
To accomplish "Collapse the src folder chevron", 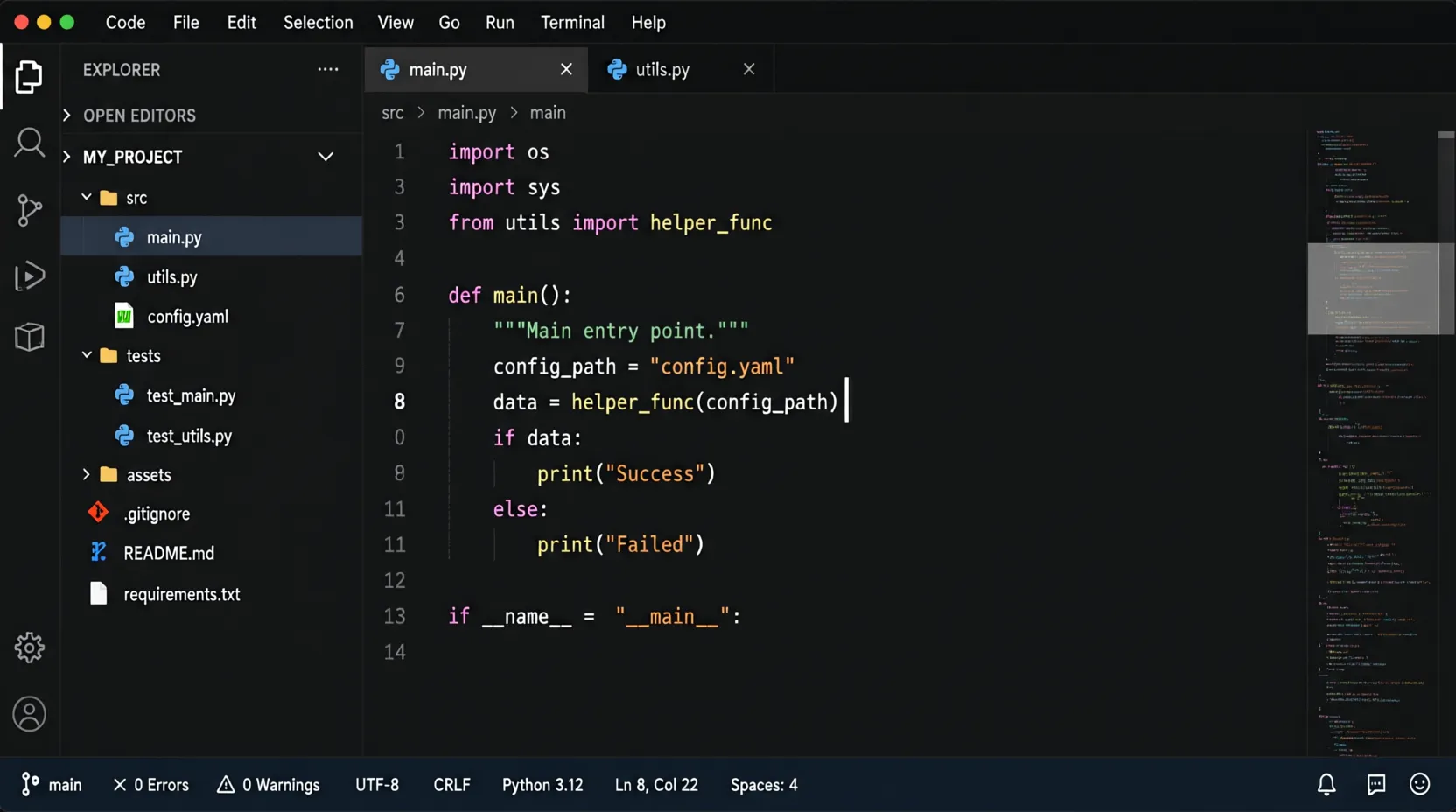I will point(87,198).
